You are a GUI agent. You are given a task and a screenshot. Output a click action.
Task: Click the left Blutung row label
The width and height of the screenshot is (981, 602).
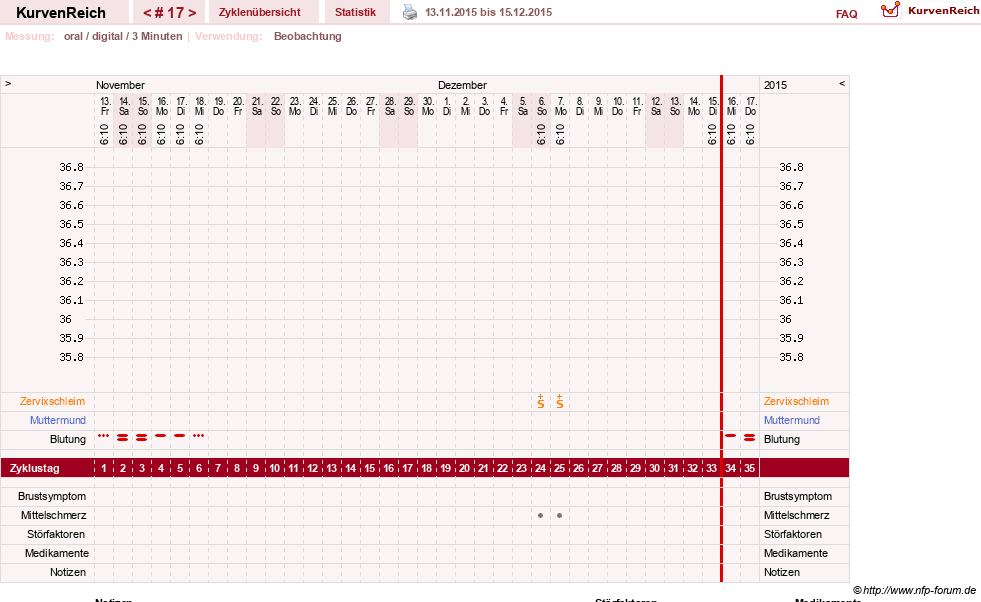click(68, 439)
